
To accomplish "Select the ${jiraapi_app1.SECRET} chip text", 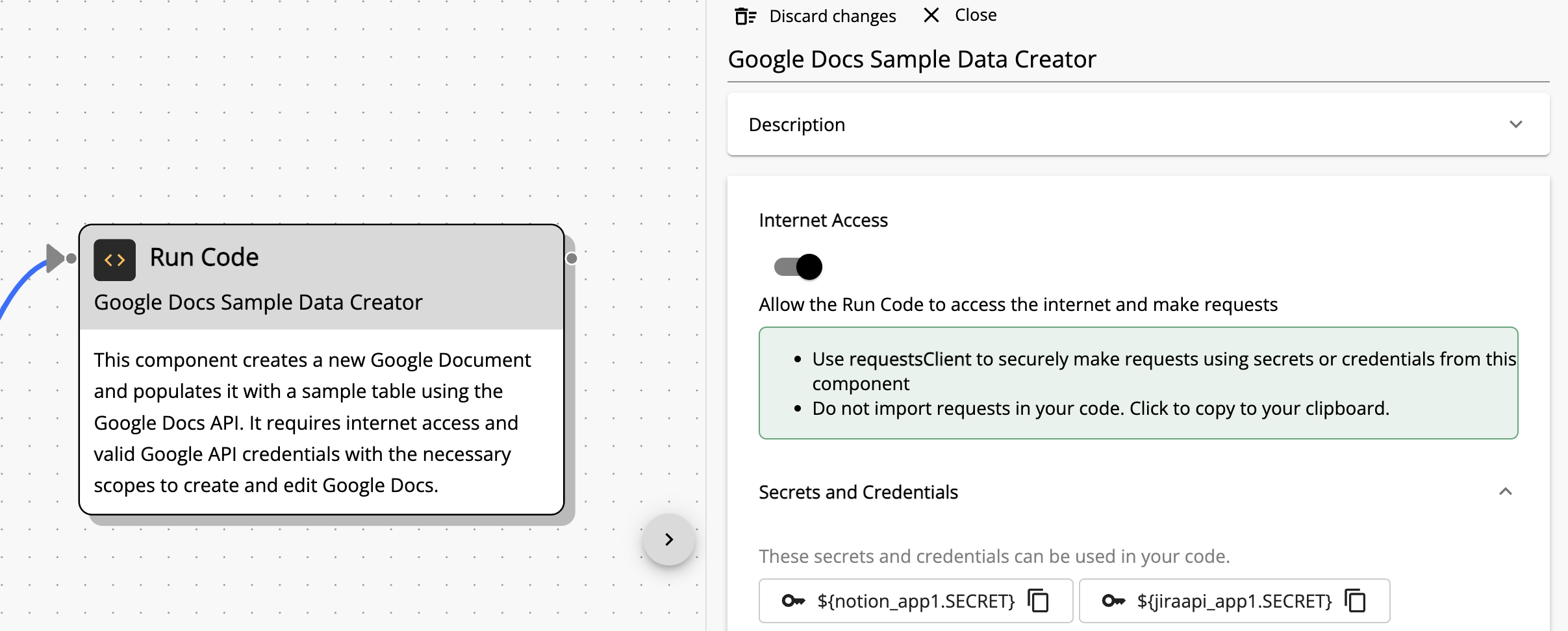I will pyautogui.click(x=1234, y=601).
